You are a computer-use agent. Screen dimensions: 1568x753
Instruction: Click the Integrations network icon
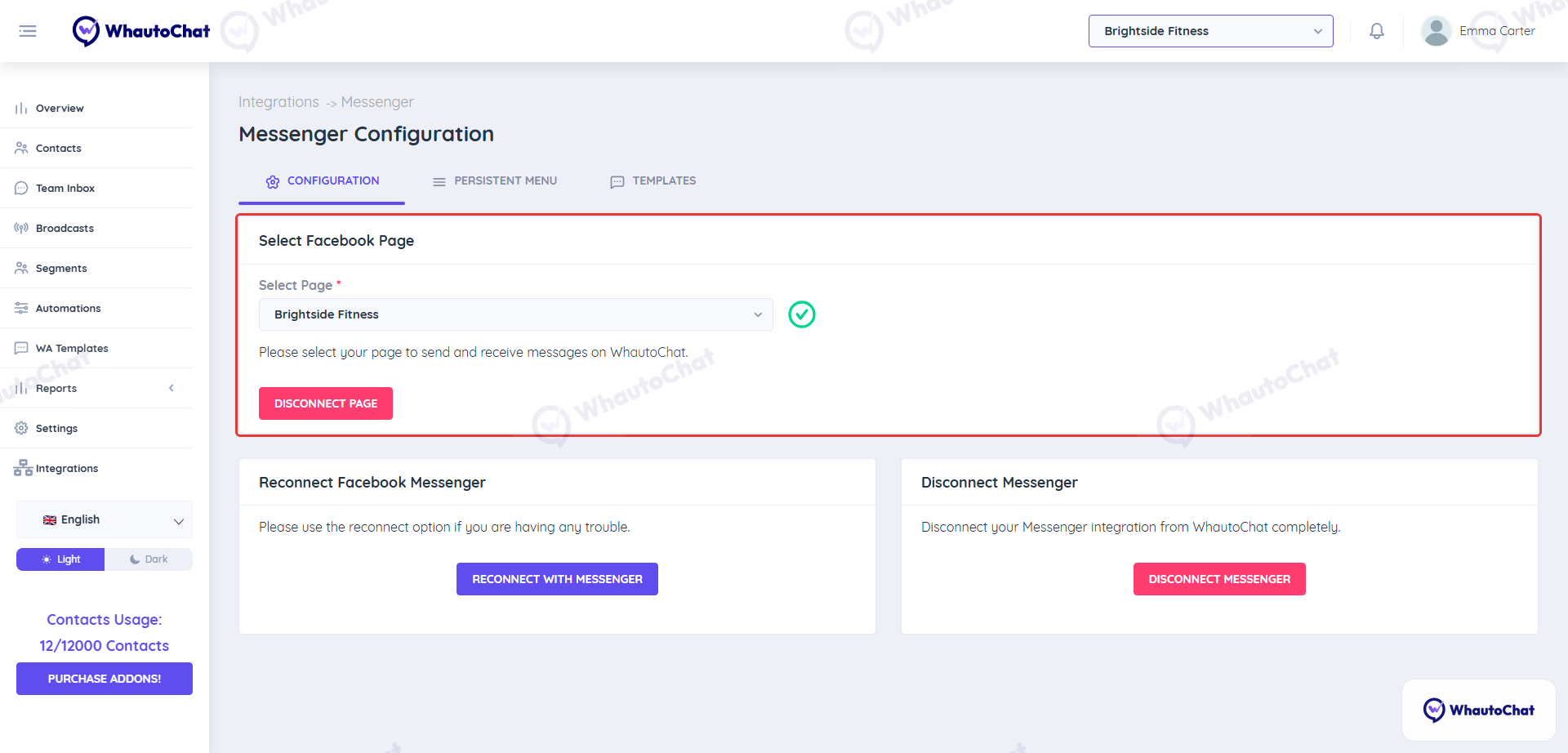point(23,468)
